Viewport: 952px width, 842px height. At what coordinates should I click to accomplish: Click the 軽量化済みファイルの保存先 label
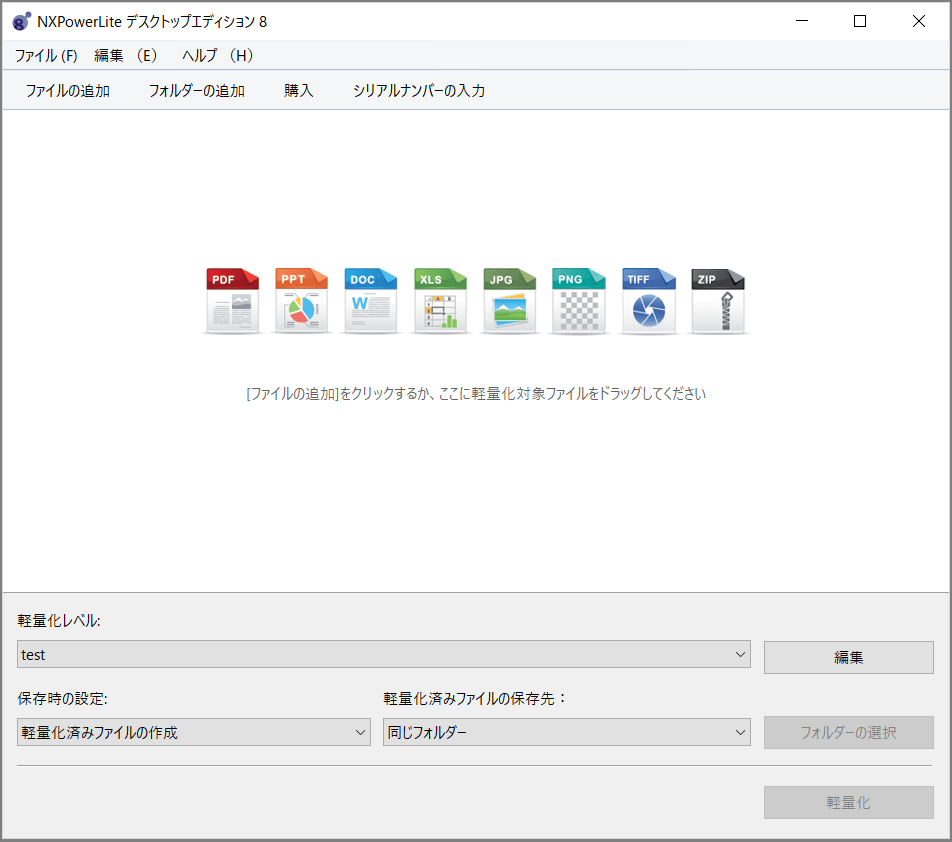click(475, 698)
